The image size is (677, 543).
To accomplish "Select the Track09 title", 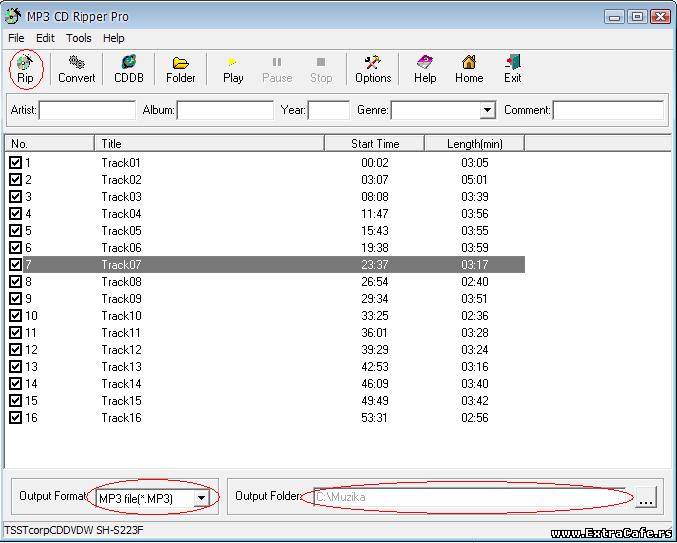I will tap(121, 299).
